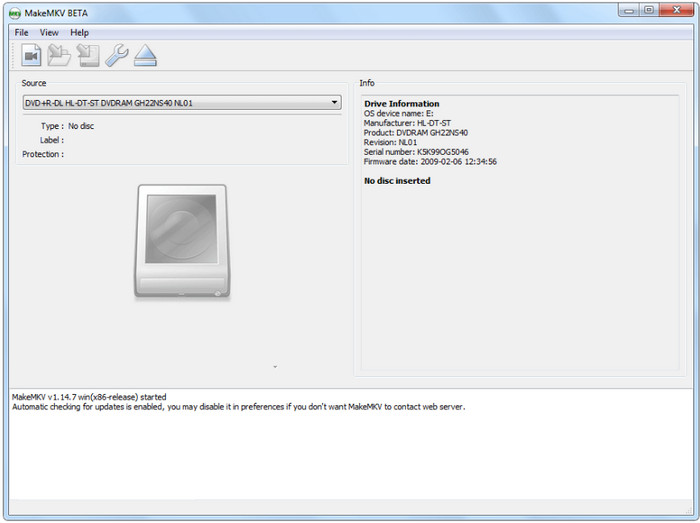
Task: Click the small arrow below the drive image
Action: tap(275, 367)
